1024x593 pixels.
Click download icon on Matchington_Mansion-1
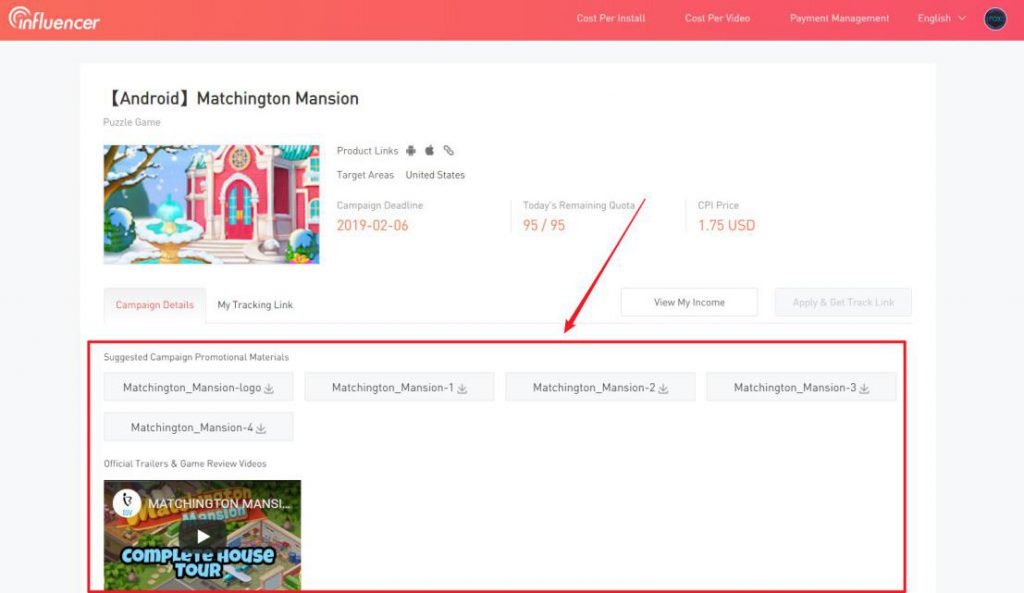click(462, 388)
